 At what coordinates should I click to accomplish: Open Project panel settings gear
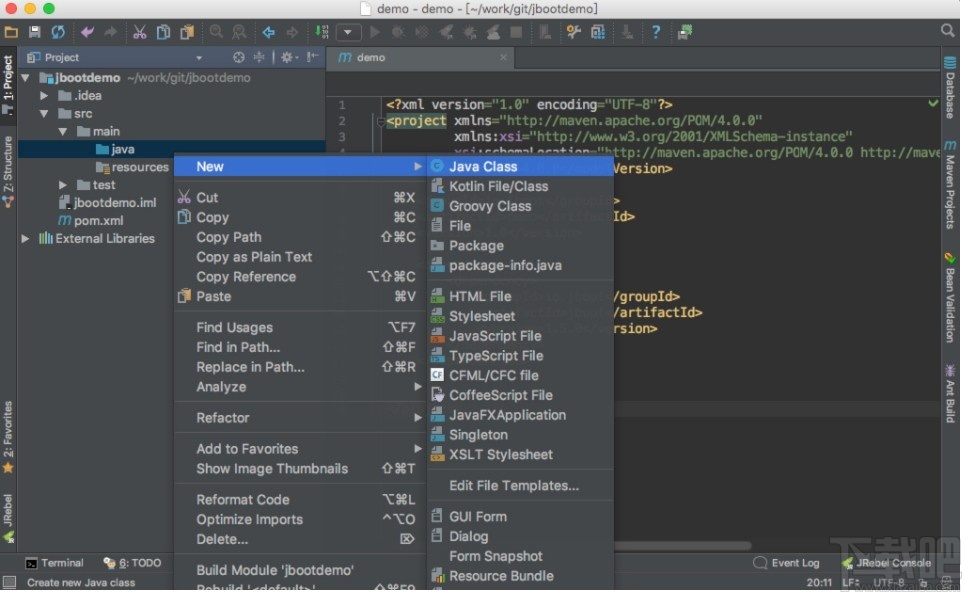pos(287,58)
